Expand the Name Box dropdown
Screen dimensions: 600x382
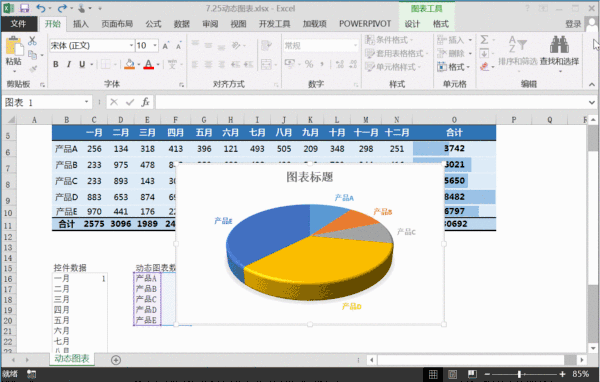click(x=86, y=102)
